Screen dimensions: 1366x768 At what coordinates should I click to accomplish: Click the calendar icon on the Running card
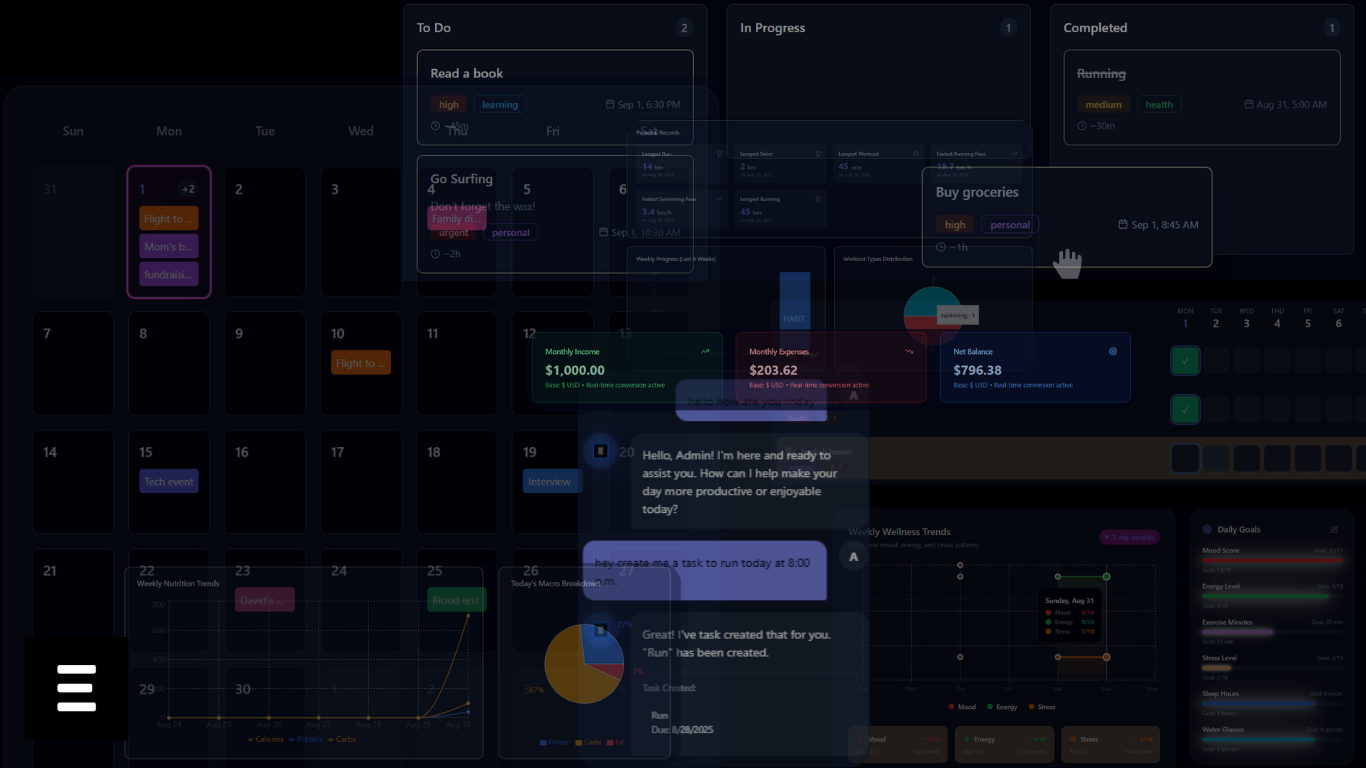click(1249, 104)
